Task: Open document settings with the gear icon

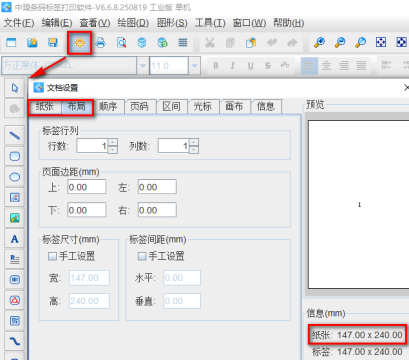Action: 80,43
